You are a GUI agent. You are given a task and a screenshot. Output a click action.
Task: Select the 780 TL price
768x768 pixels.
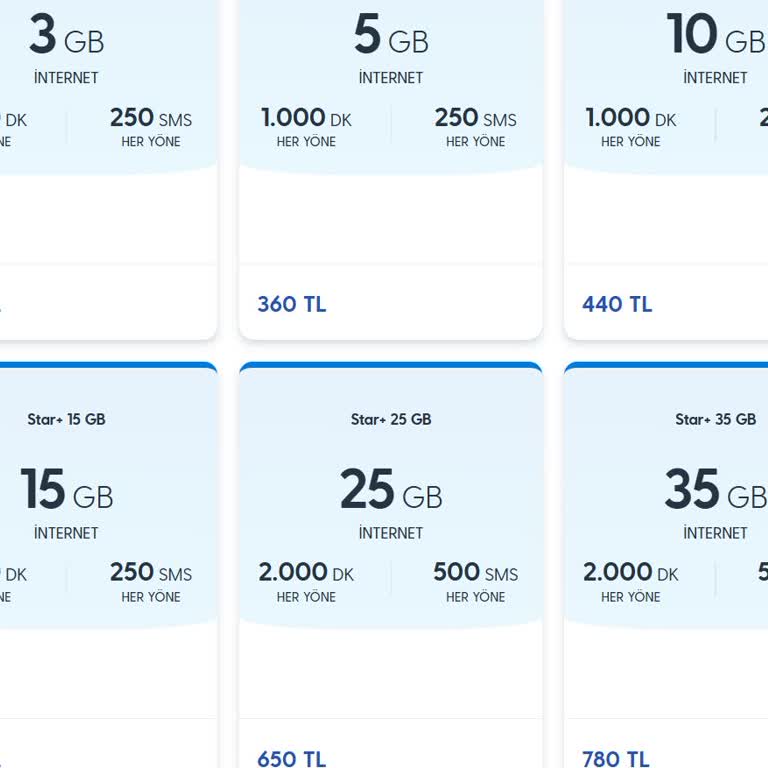click(x=616, y=759)
